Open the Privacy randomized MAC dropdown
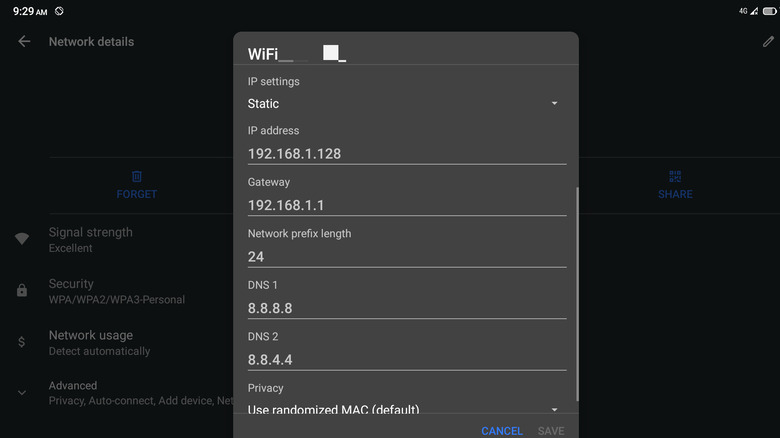 click(406, 409)
